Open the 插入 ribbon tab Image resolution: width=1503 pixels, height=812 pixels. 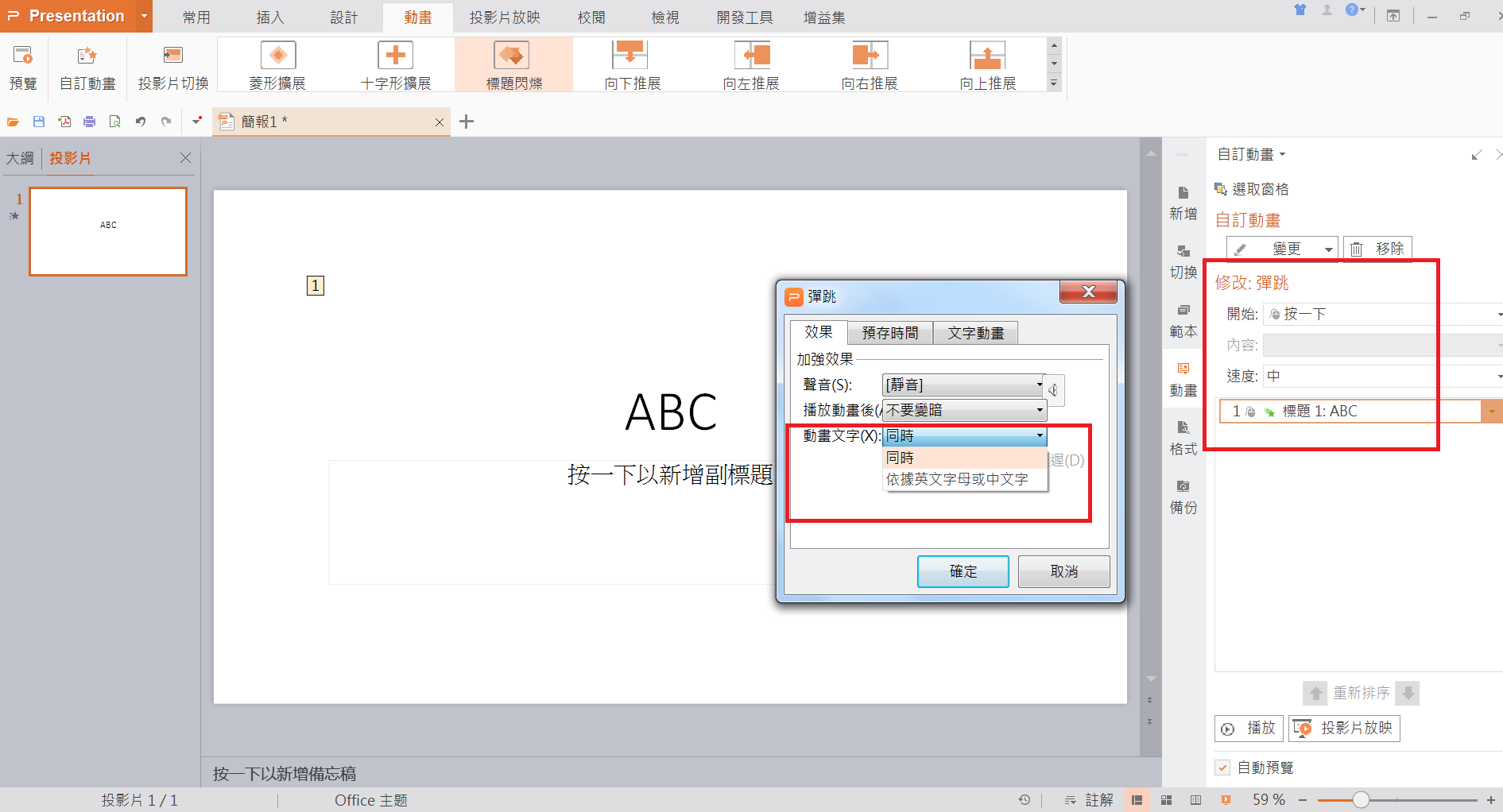270,17
